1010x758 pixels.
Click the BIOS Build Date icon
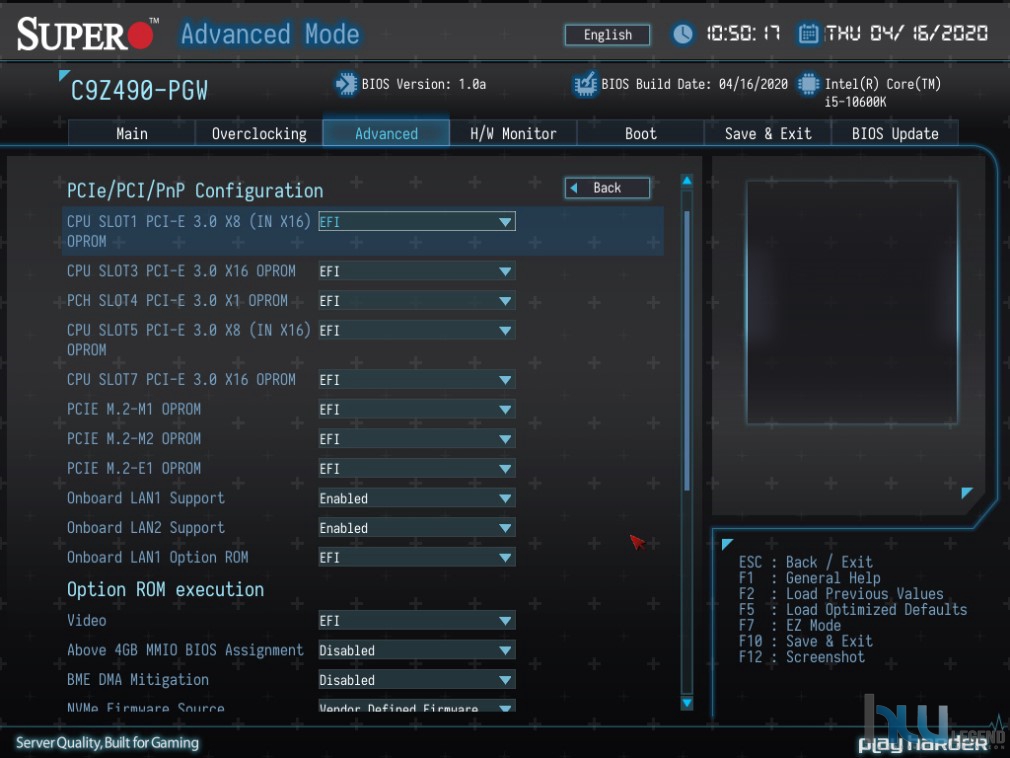pos(585,84)
